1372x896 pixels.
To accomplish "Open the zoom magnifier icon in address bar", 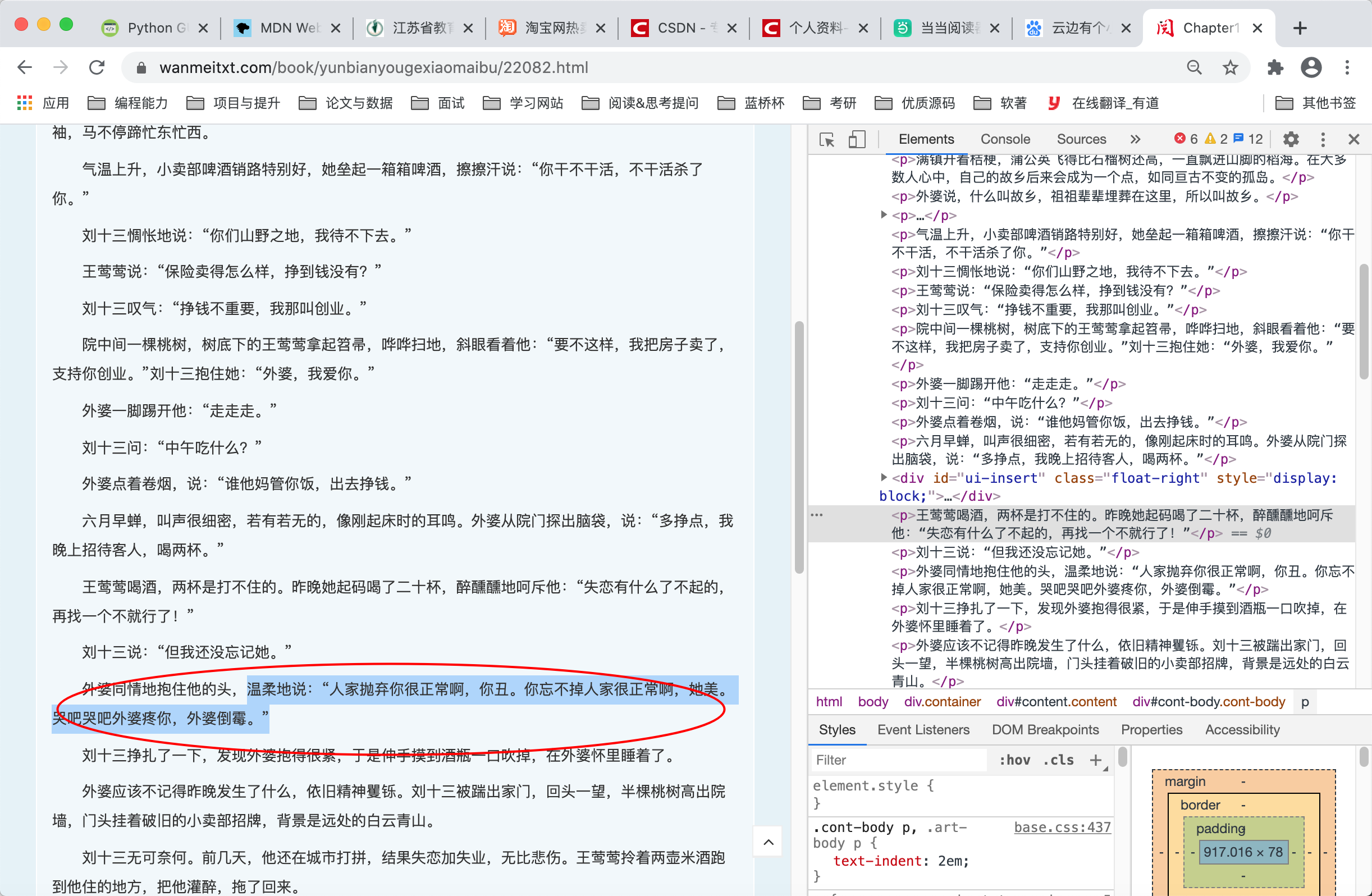I will coord(1194,67).
